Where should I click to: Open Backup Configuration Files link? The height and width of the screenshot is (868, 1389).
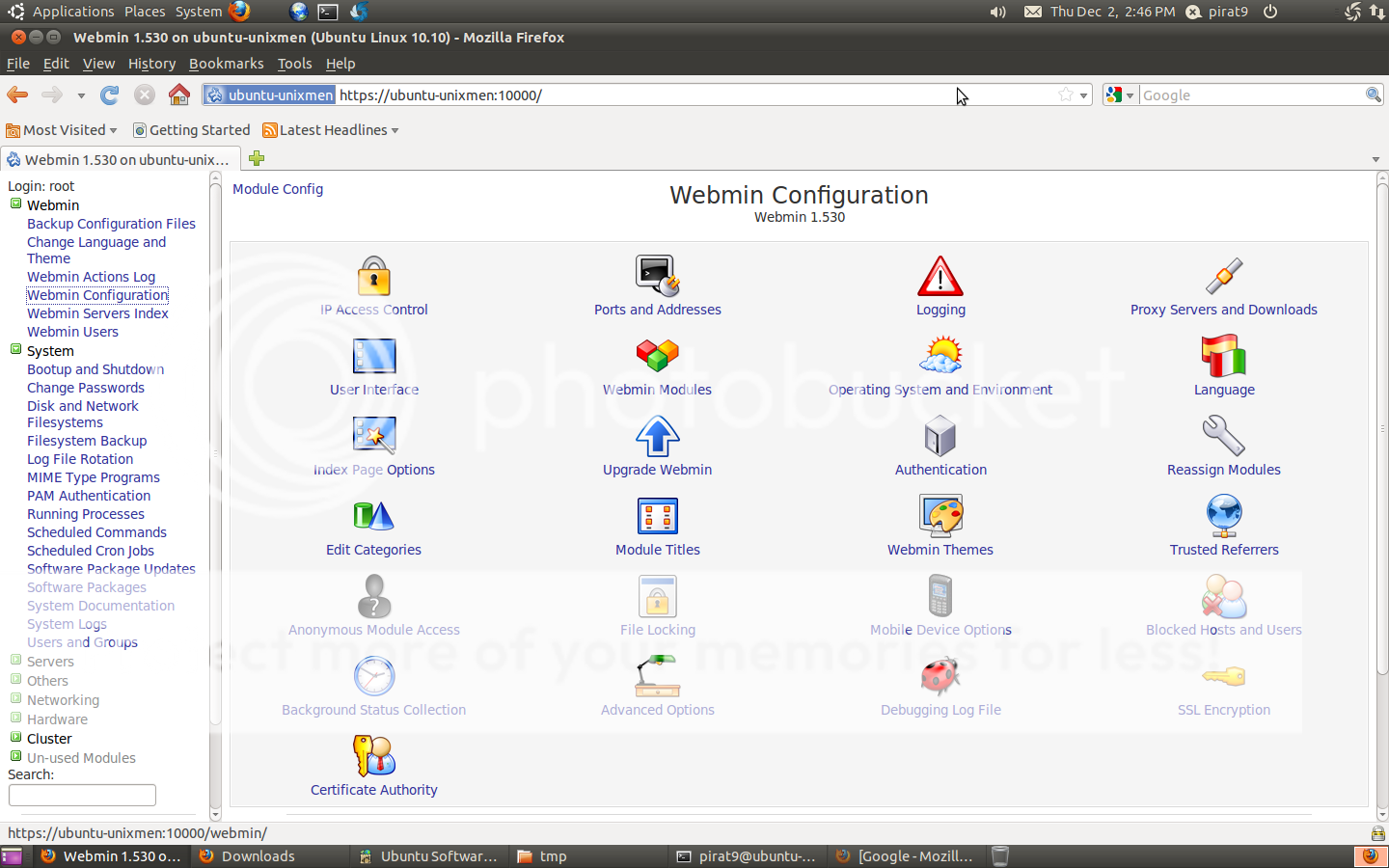[x=111, y=224]
